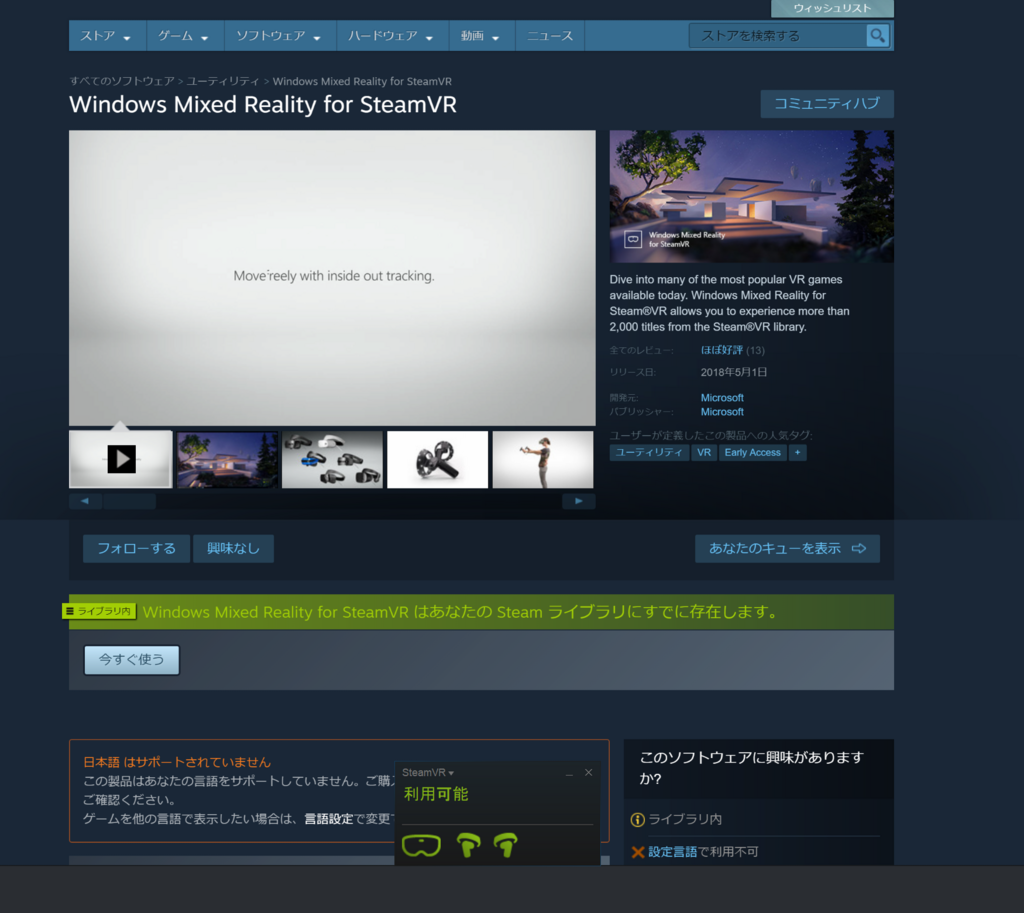Click the left controller status icon in SteamVR
The width and height of the screenshot is (1024, 913).
point(468,845)
